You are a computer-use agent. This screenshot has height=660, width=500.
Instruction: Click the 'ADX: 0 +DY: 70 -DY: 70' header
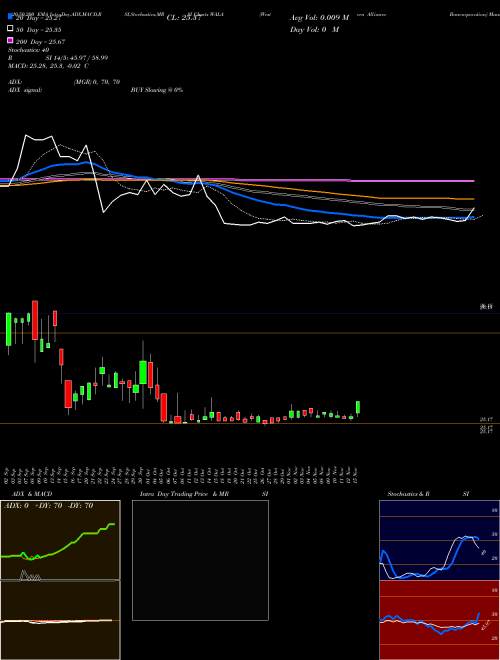[x=48, y=506]
